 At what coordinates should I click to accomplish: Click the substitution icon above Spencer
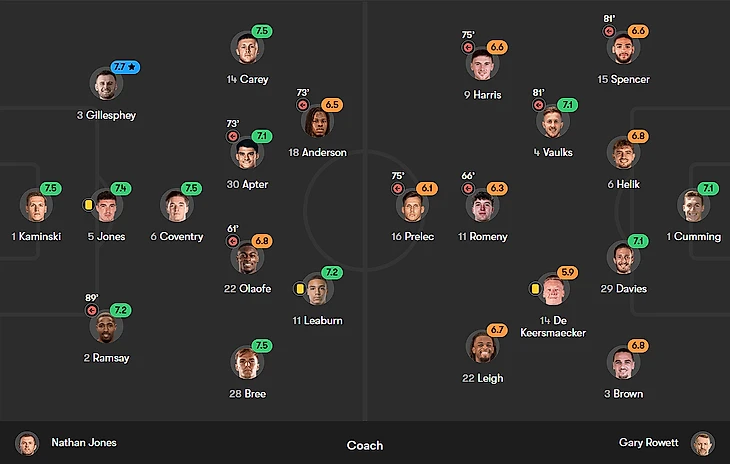tap(608, 31)
